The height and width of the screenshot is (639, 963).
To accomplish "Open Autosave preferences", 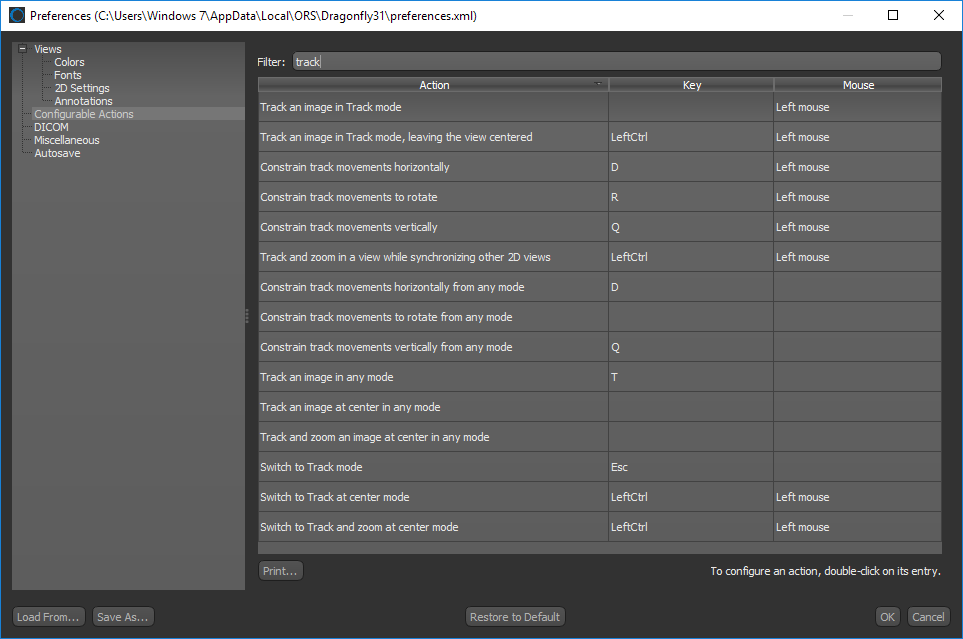I will coord(57,153).
